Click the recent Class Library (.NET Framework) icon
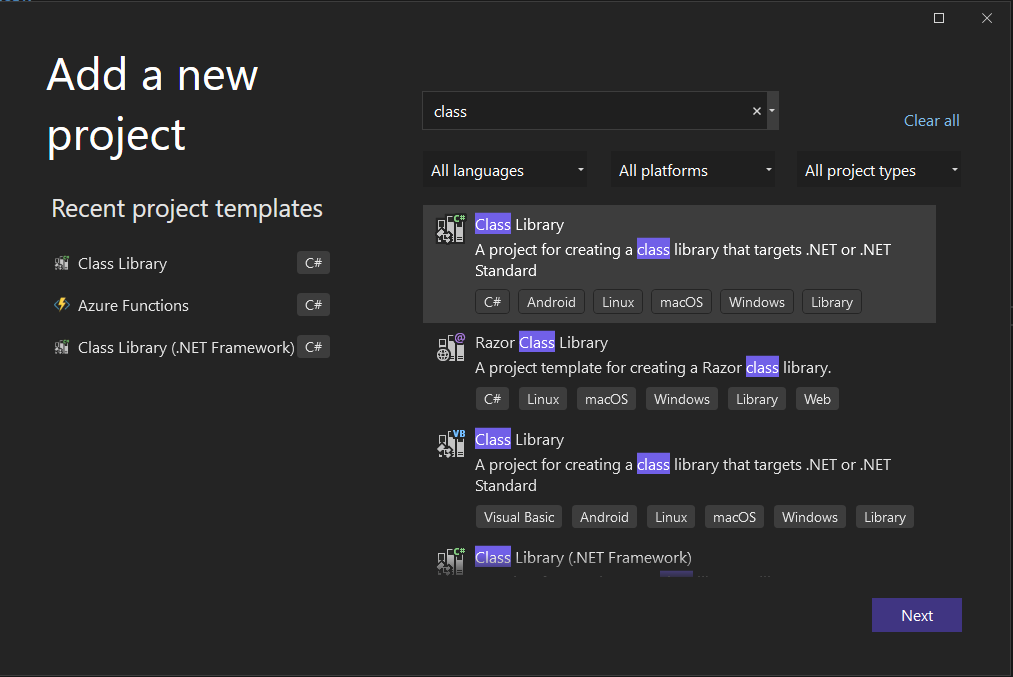 (62, 348)
